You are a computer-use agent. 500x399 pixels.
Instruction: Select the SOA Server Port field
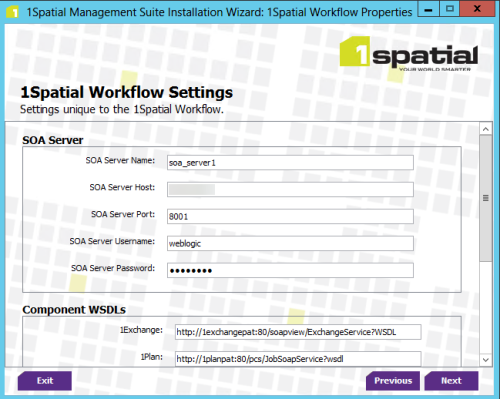[x=290, y=217]
